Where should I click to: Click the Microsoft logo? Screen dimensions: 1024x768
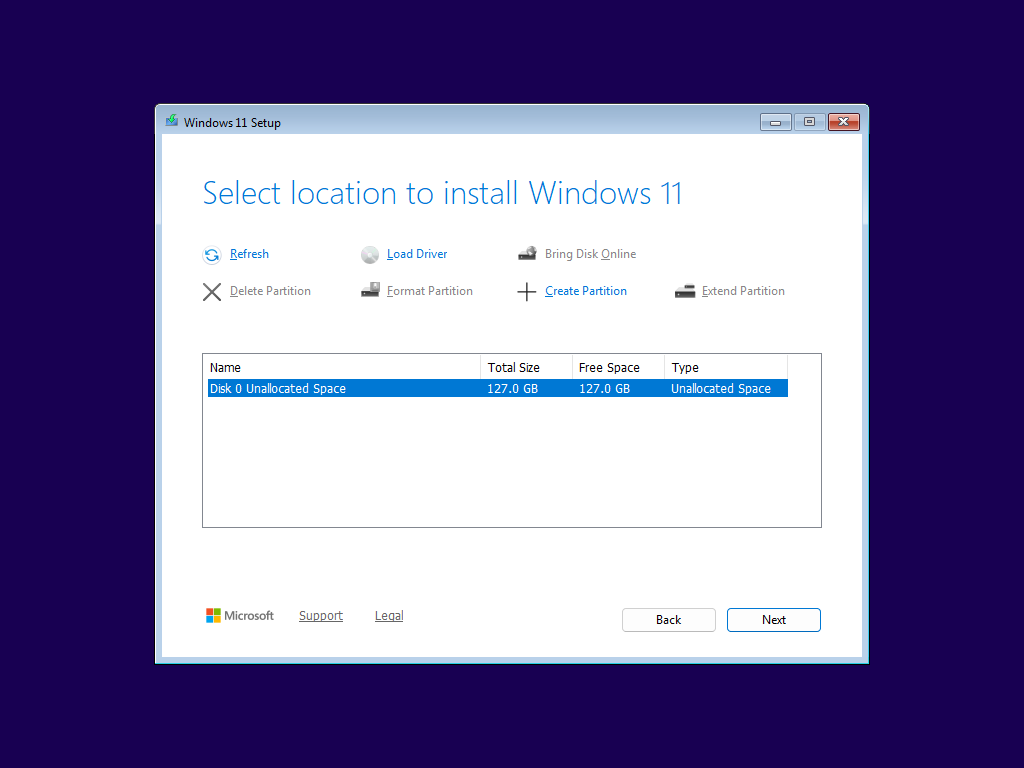click(240, 615)
